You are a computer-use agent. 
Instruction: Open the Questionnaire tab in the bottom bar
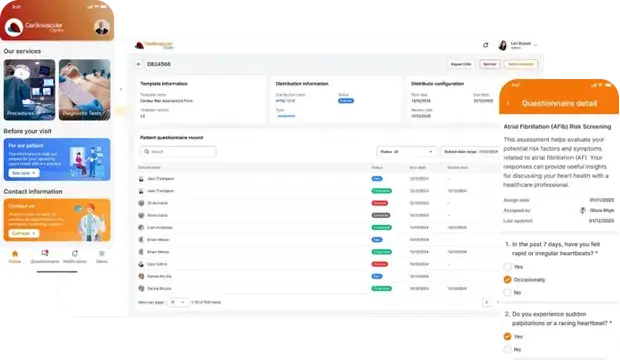coord(45,257)
